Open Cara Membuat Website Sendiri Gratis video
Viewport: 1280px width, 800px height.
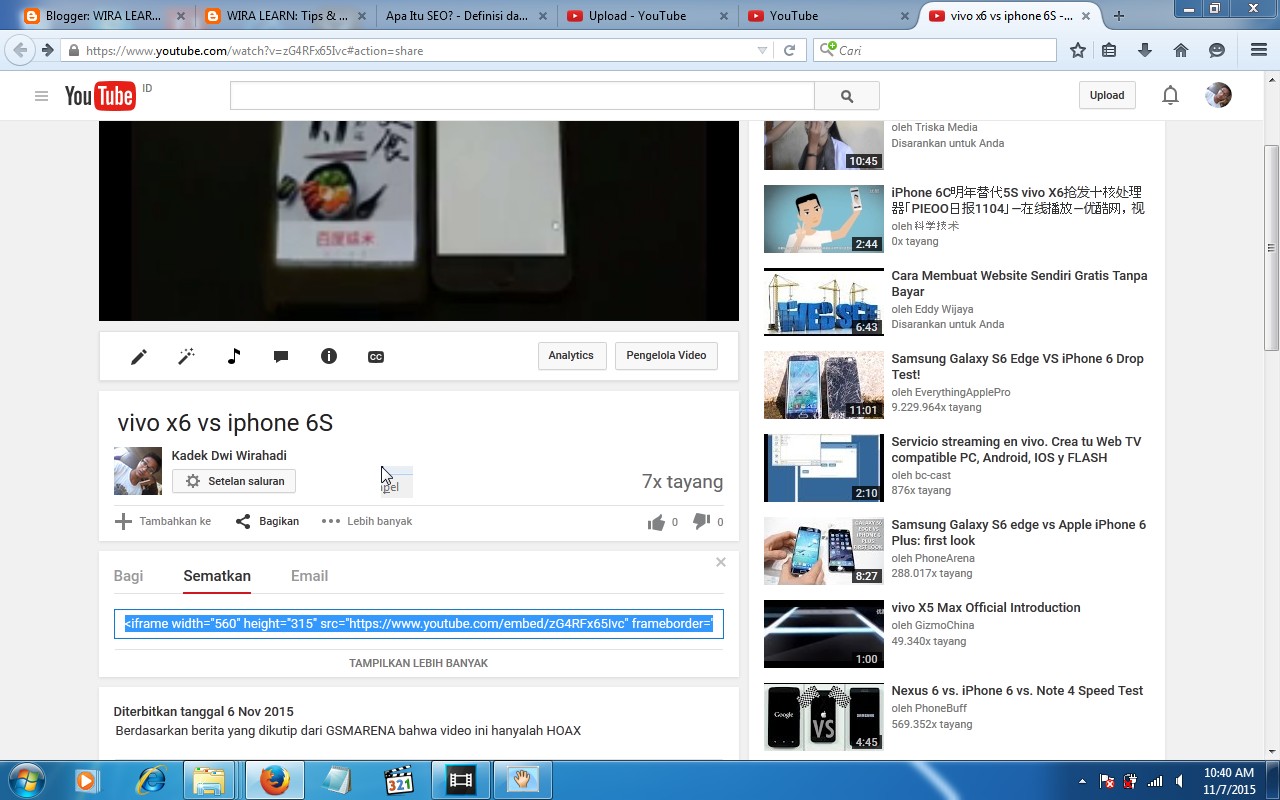tap(1019, 283)
